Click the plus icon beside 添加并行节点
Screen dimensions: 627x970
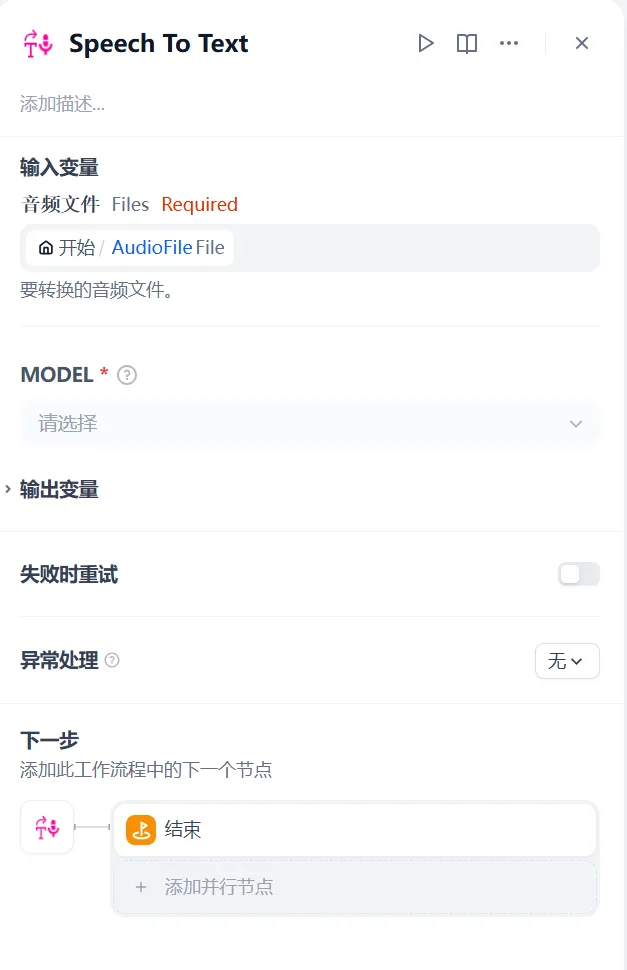point(140,886)
